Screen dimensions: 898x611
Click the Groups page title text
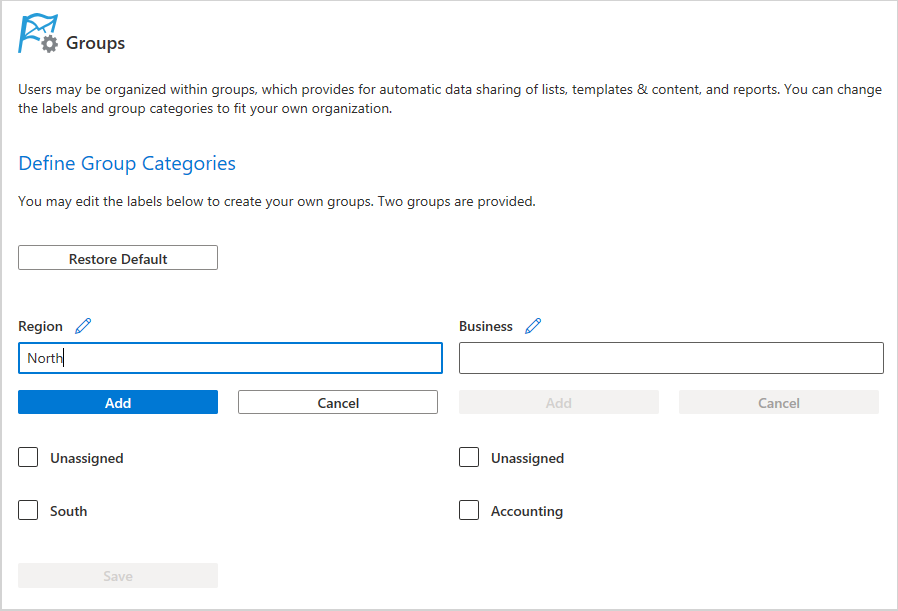pyautogui.click(x=96, y=43)
